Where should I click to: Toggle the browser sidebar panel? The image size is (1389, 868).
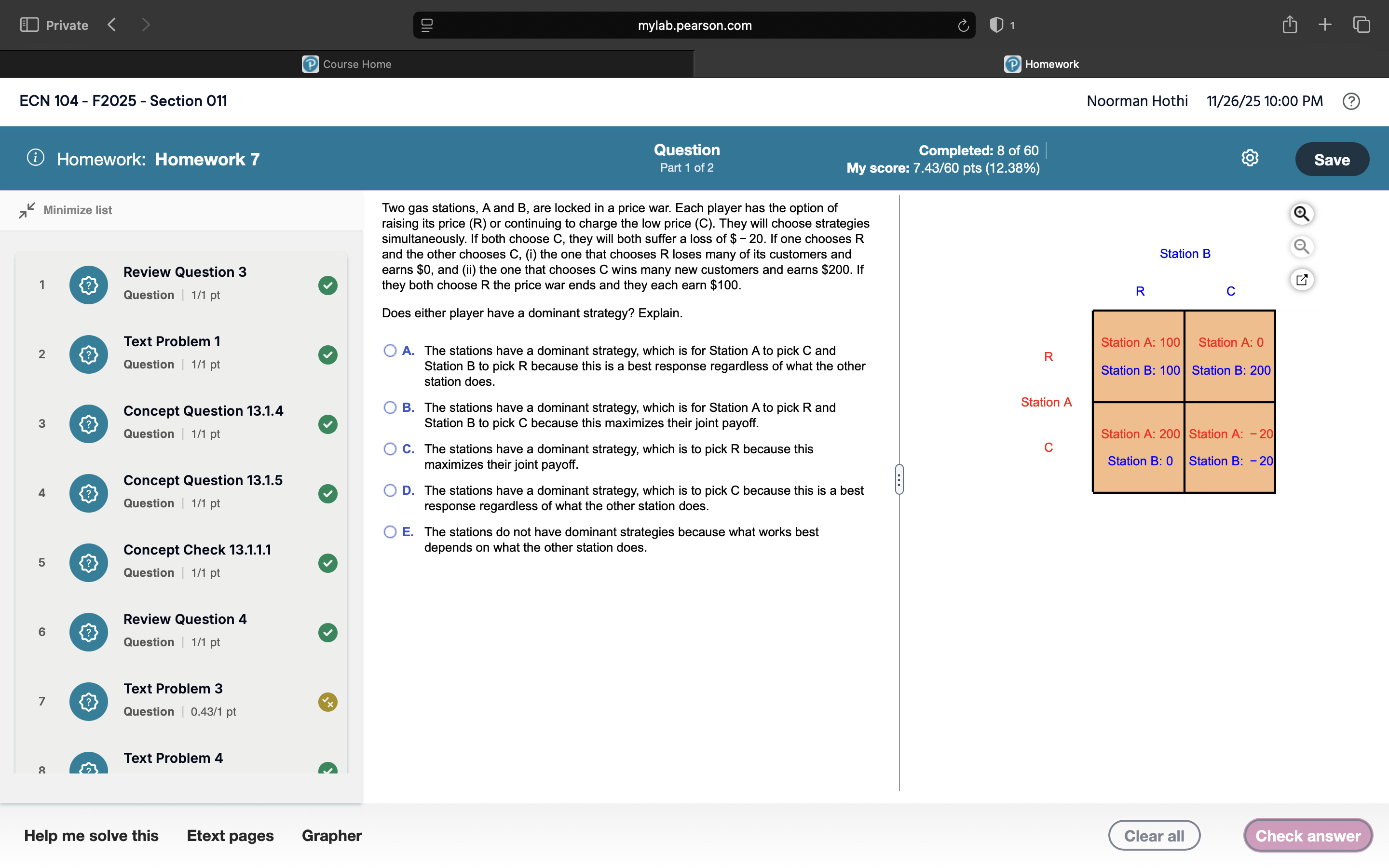coord(29,25)
